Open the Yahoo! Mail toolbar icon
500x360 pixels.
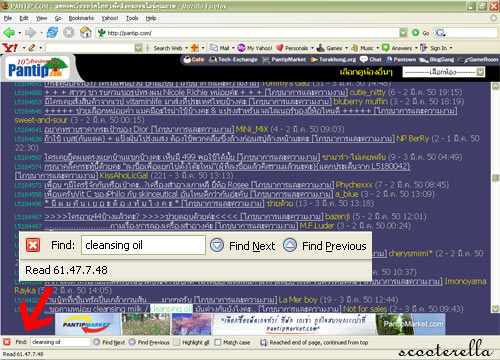[x=214, y=48]
